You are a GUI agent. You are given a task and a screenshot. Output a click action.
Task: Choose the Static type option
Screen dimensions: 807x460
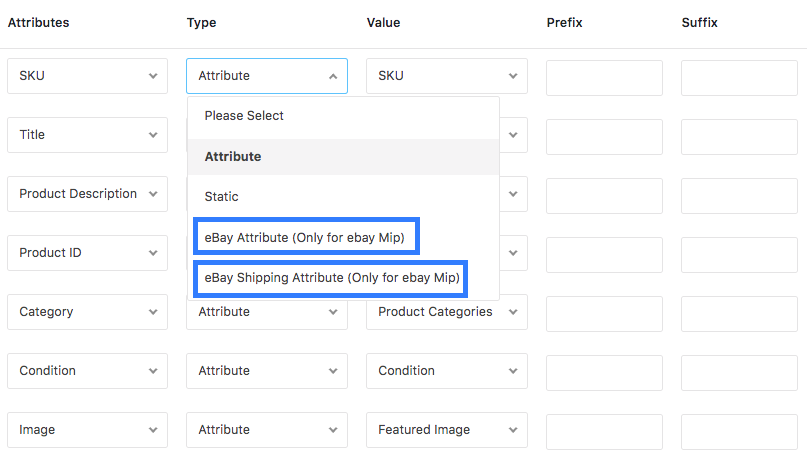343,197
